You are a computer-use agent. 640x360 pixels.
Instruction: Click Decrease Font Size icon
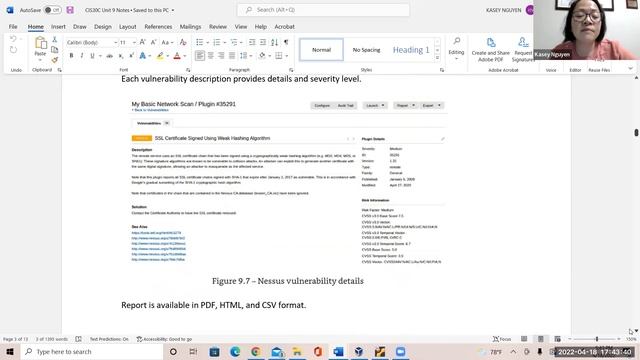(153, 42)
